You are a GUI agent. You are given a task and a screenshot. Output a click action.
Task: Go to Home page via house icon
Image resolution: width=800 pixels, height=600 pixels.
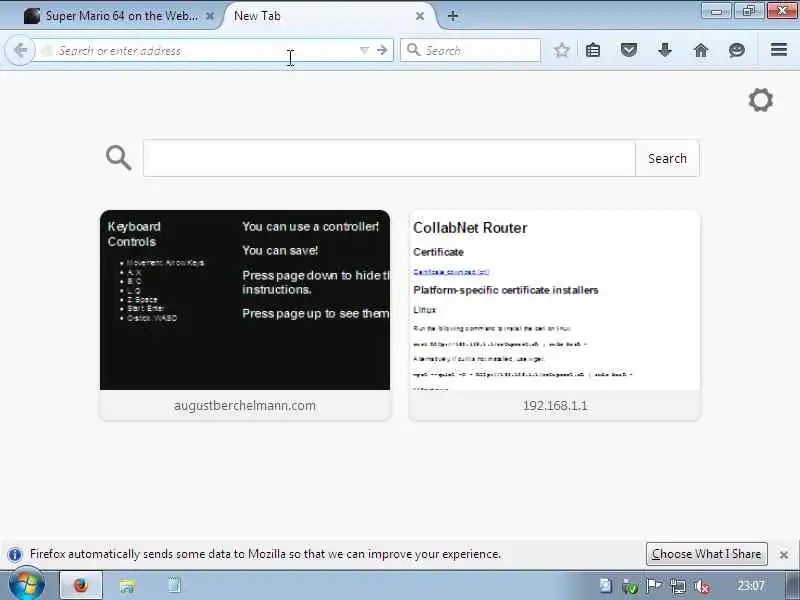point(701,50)
